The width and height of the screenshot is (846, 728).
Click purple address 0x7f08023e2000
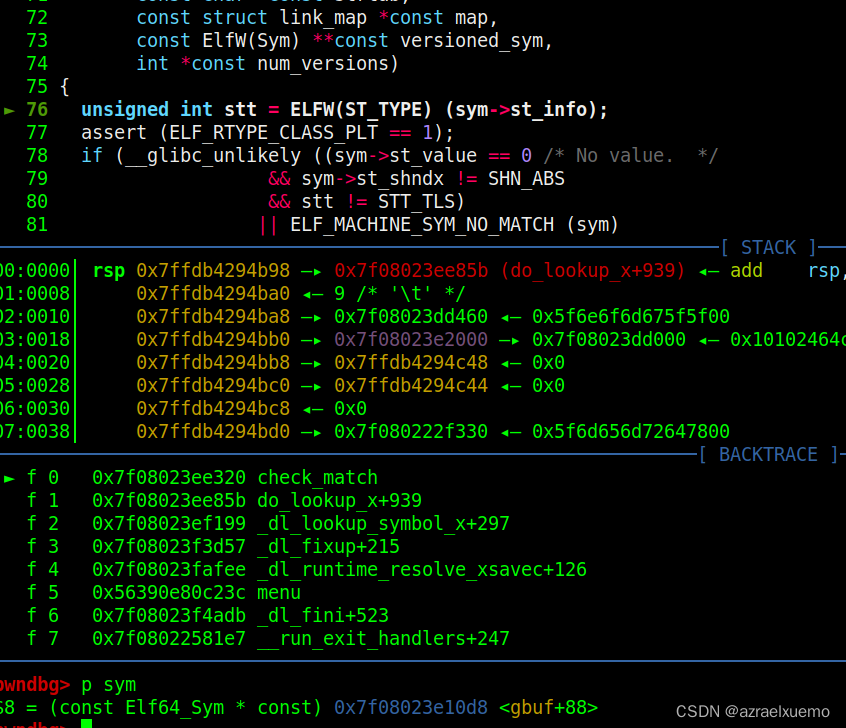tap(411, 339)
